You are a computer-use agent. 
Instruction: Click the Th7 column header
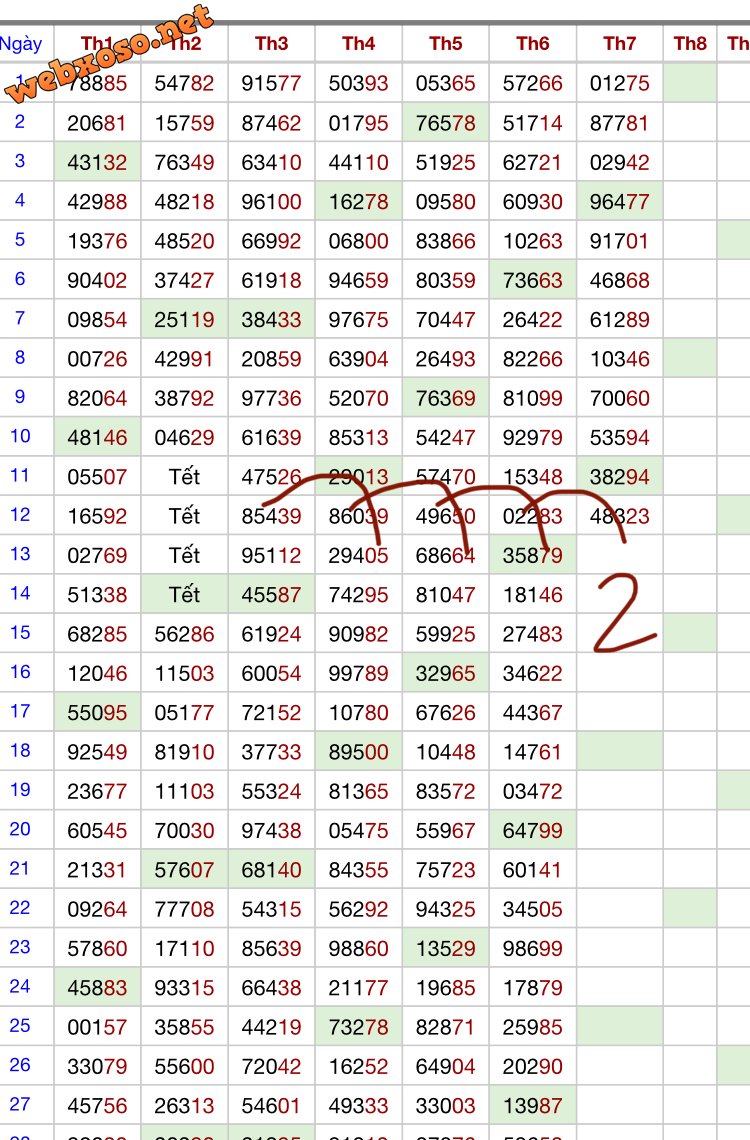click(619, 43)
